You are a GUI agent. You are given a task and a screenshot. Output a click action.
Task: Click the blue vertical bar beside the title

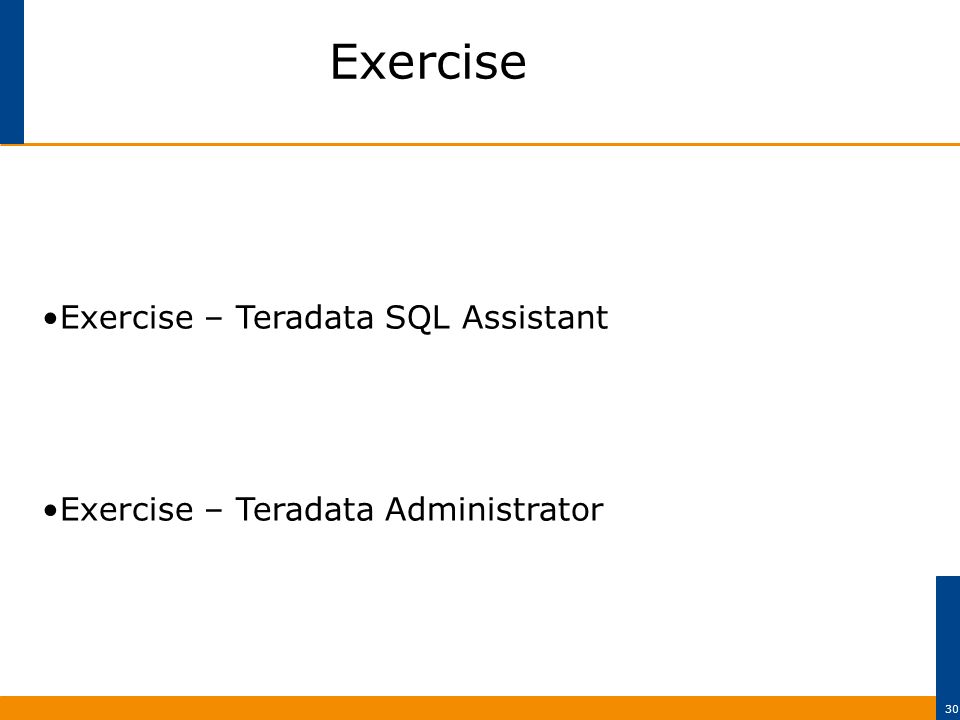(x=12, y=72)
